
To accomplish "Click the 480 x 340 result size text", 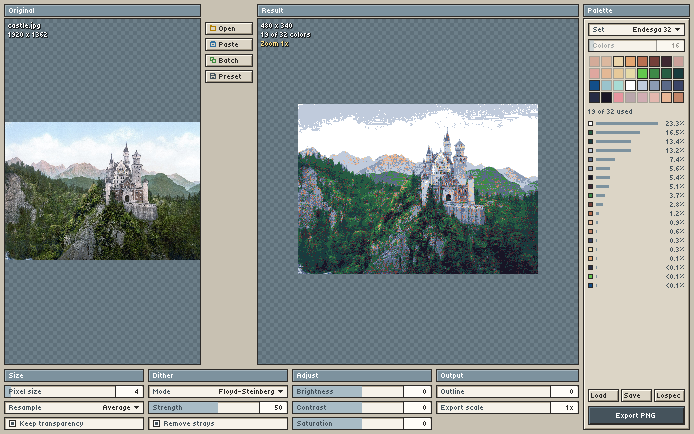I will tap(277, 26).
